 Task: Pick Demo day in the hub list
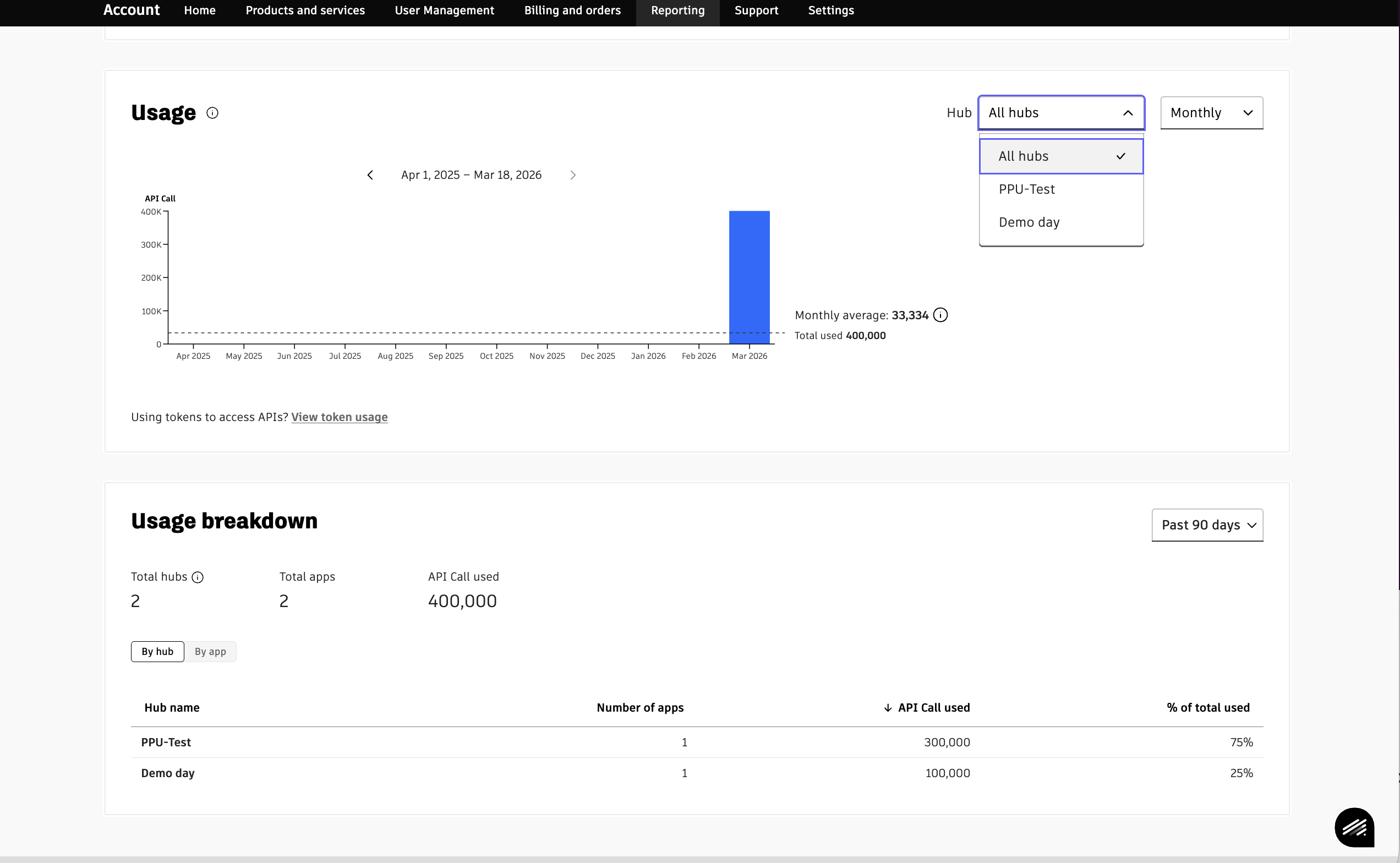pyautogui.click(x=1029, y=222)
